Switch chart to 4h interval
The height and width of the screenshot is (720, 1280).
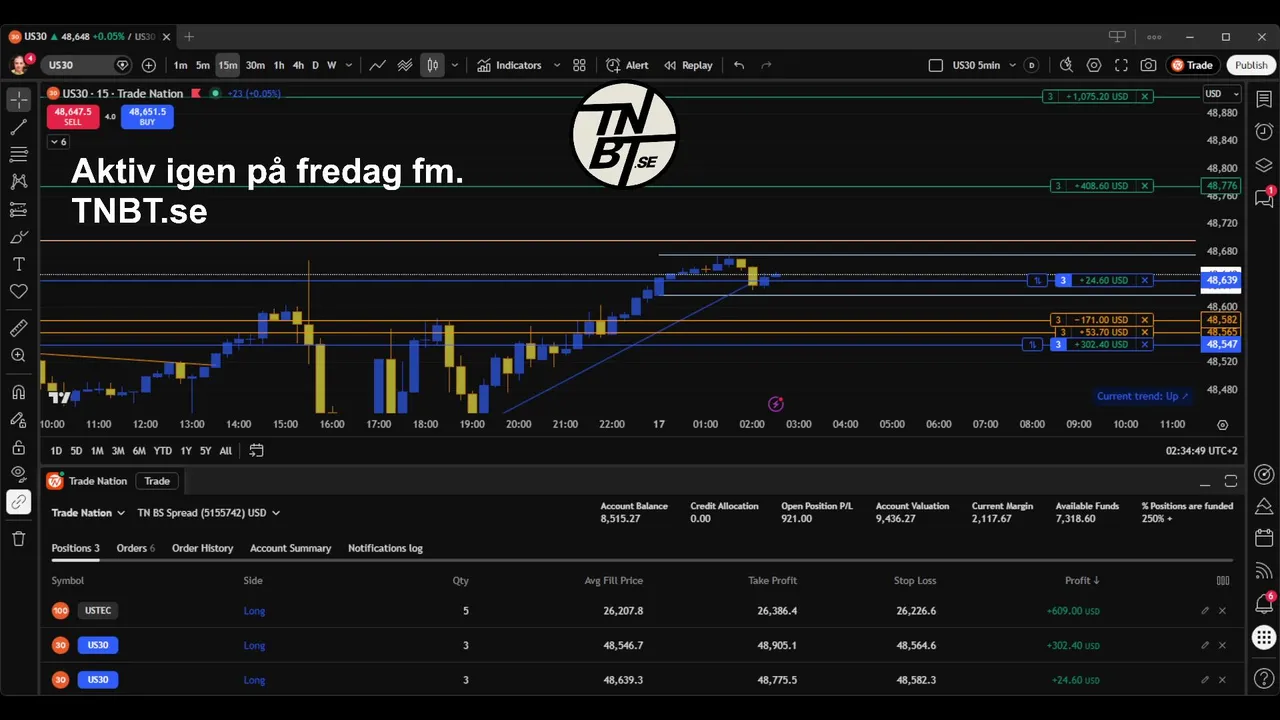pyautogui.click(x=298, y=65)
